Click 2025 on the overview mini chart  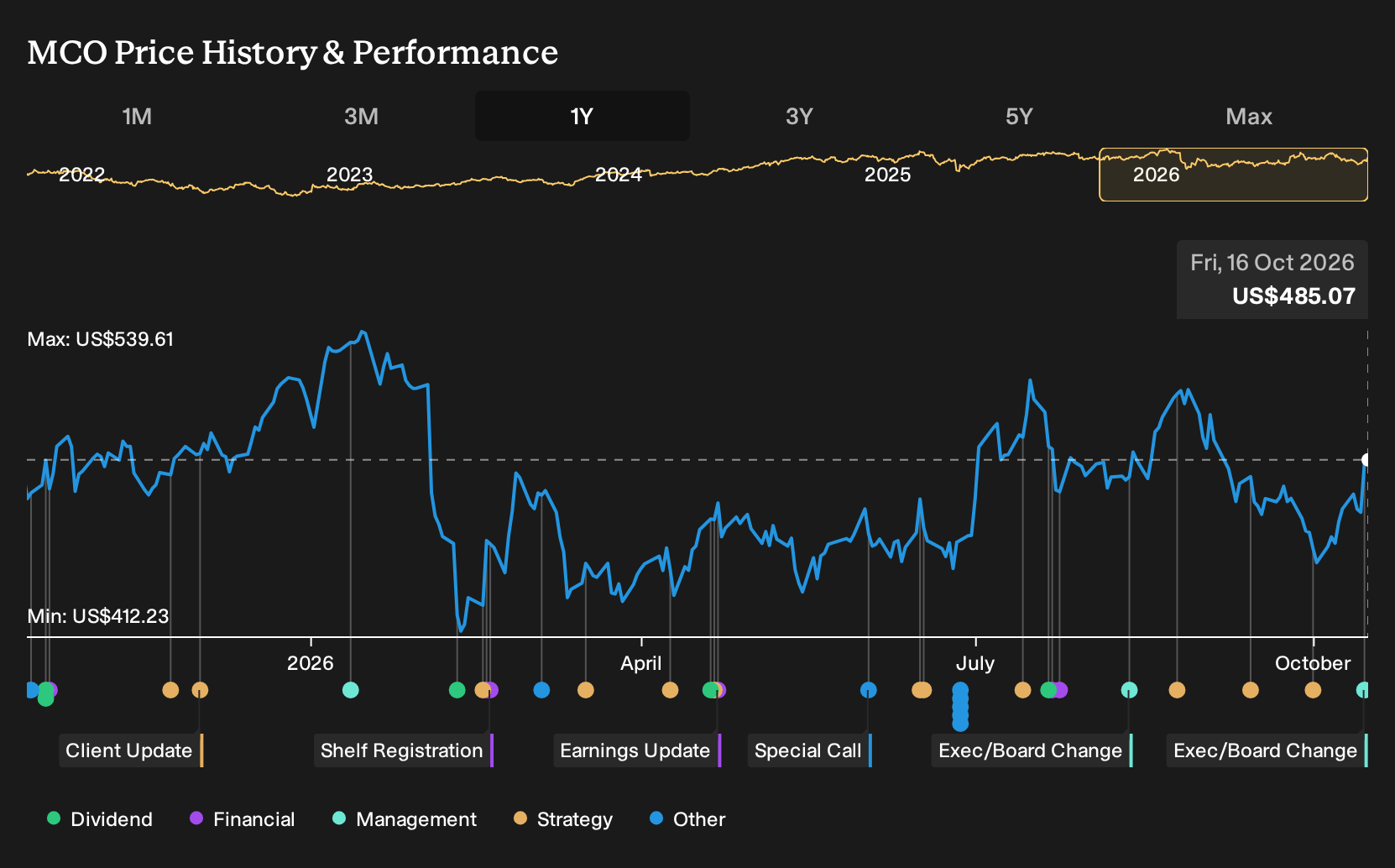[x=887, y=175]
